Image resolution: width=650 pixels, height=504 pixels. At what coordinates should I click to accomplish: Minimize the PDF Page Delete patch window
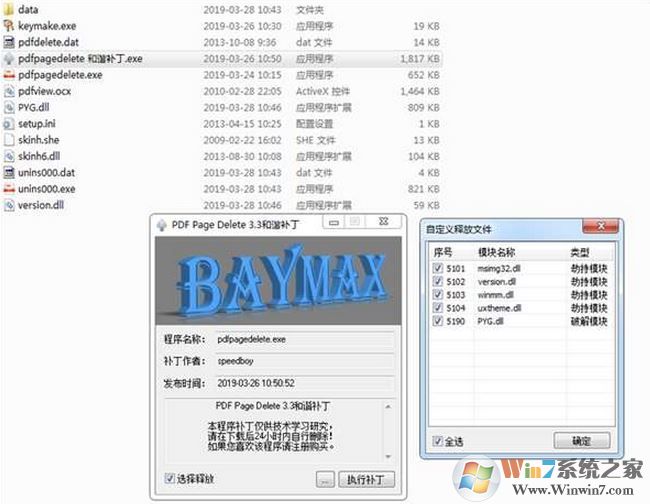pos(334,222)
